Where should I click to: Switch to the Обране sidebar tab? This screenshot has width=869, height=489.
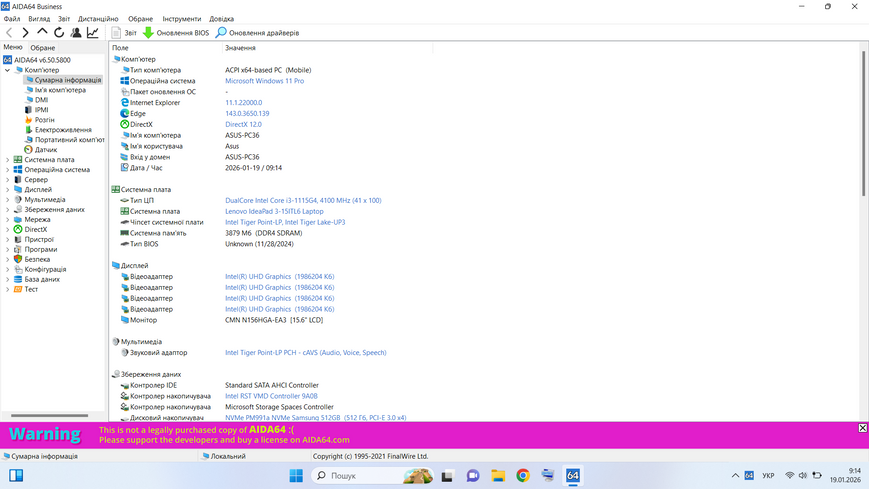click(x=43, y=48)
